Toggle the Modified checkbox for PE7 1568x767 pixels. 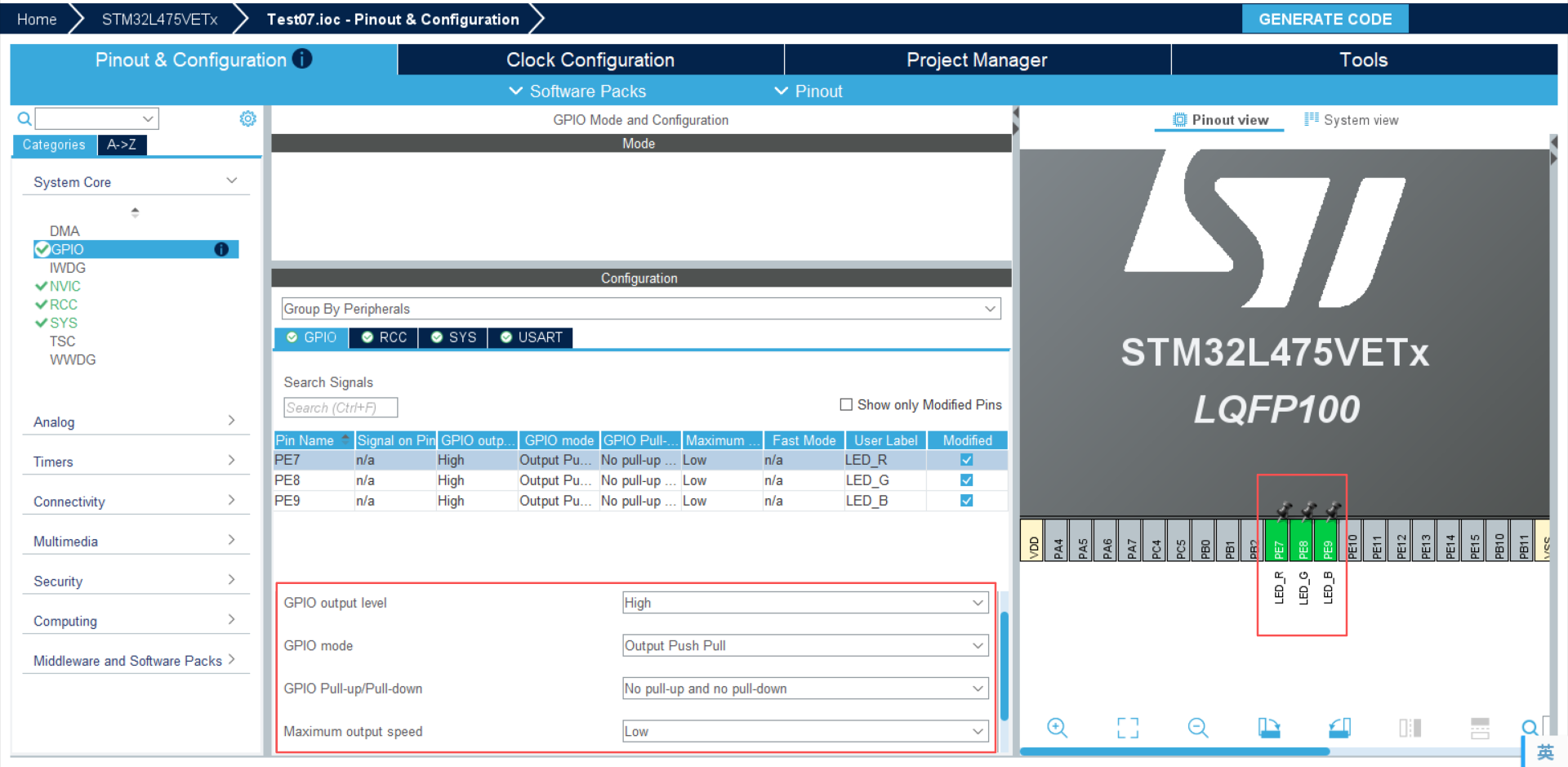[x=966, y=460]
